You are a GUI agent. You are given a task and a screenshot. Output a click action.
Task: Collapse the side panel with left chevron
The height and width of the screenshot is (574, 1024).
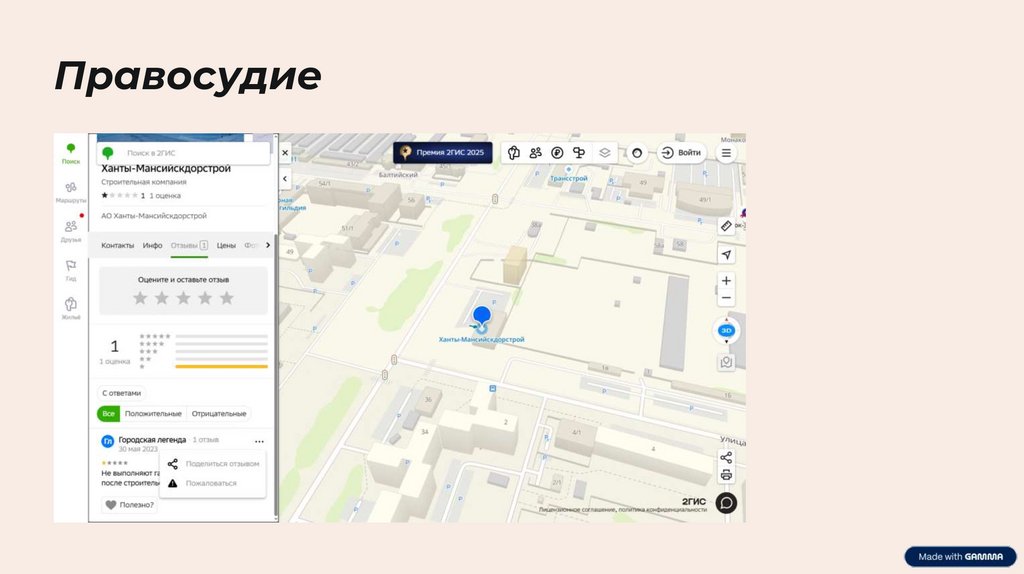[285, 178]
